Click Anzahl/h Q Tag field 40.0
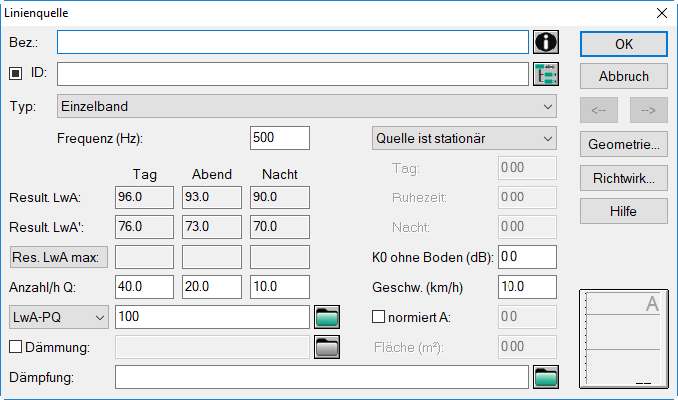This screenshot has width=678, height=400. click(x=144, y=287)
